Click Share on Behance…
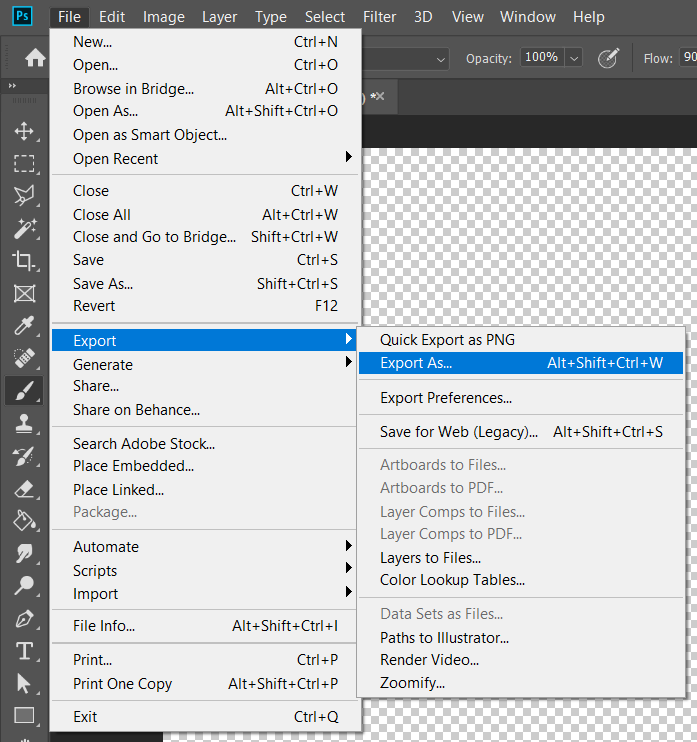 point(204,410)
